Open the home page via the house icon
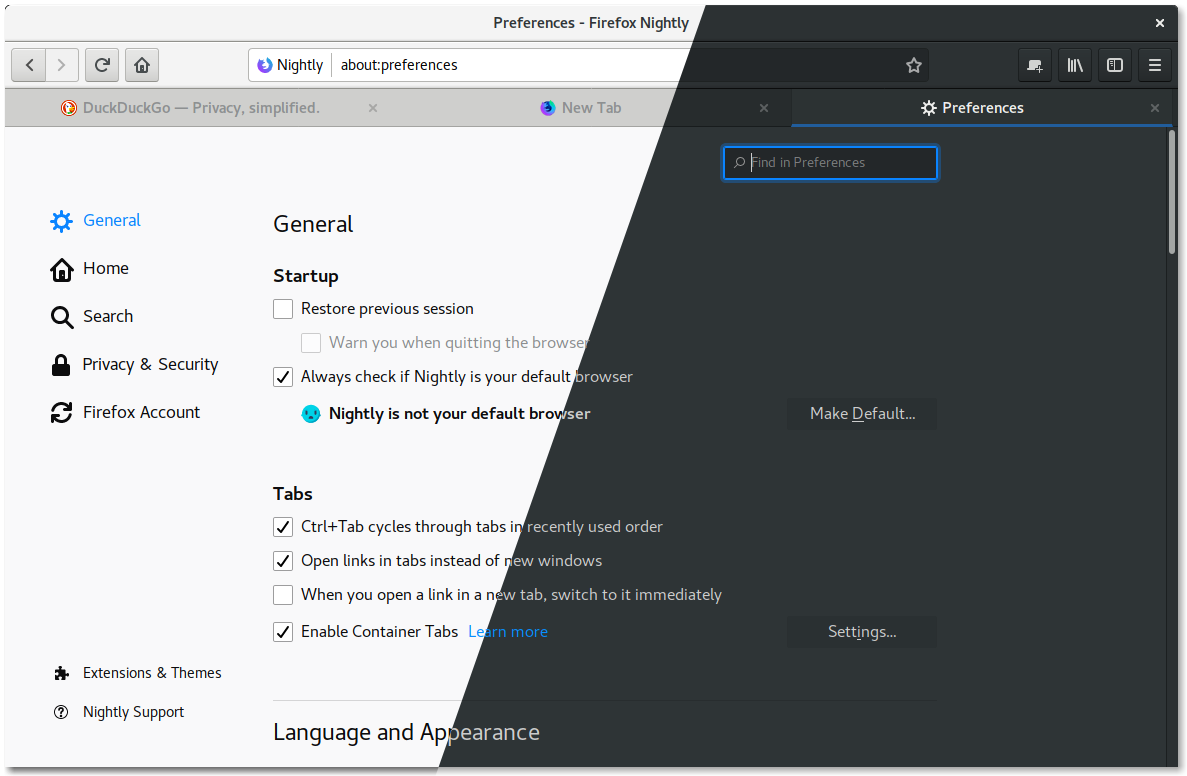1187x776 pixels. point(142,65)
